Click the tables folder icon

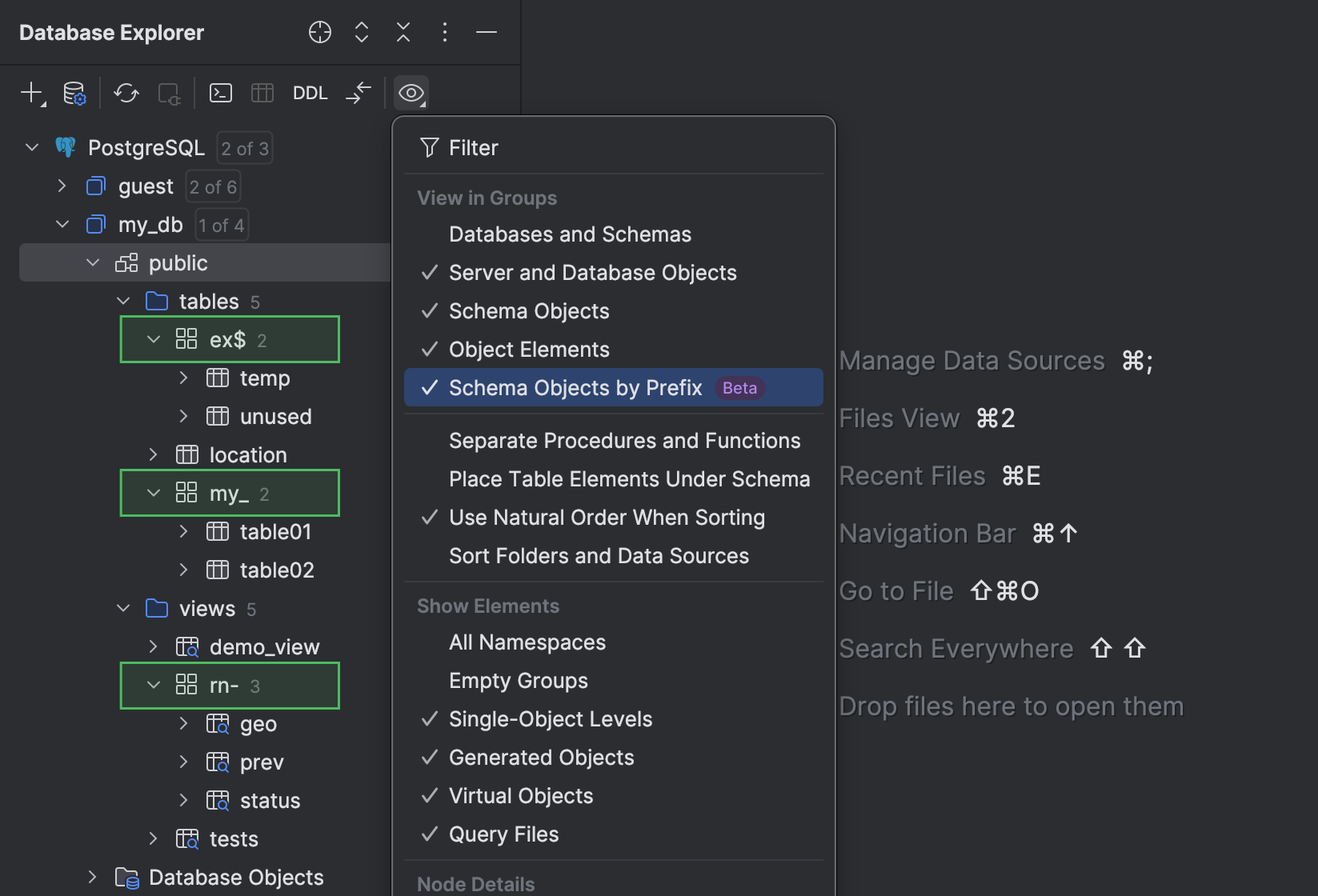(157, 301)
